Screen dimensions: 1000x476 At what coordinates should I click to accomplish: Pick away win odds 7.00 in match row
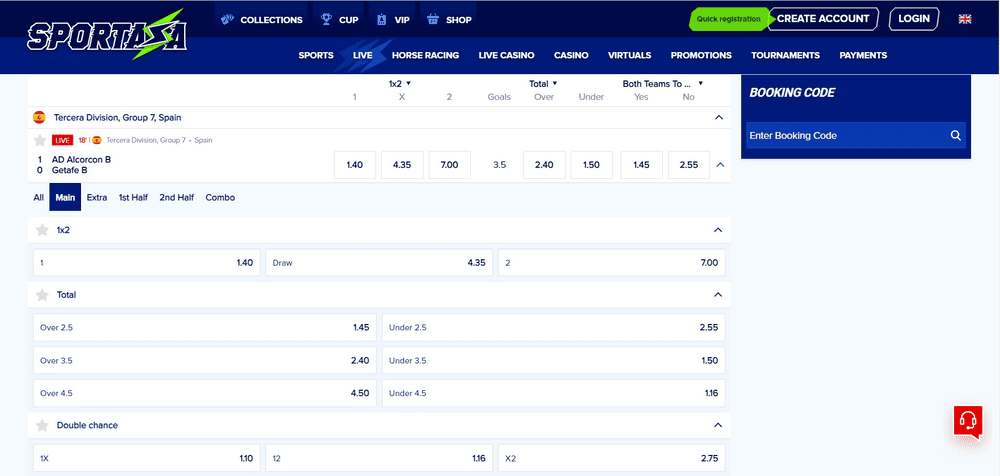pos(450,165)
